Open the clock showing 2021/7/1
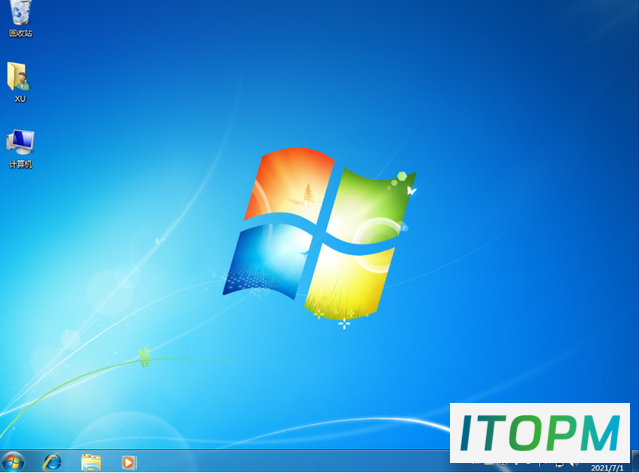This screenshot has width=640, height=473. pyautogui.click(x=607, y=468)
